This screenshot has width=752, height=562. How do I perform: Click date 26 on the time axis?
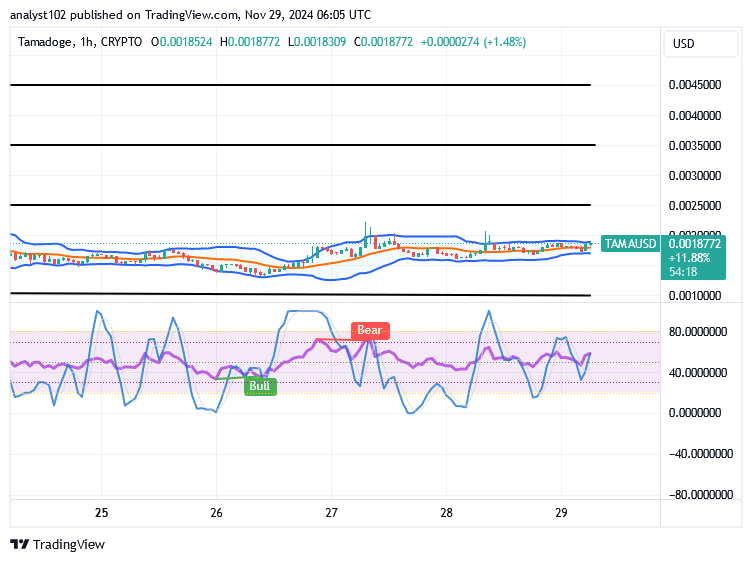216,513
